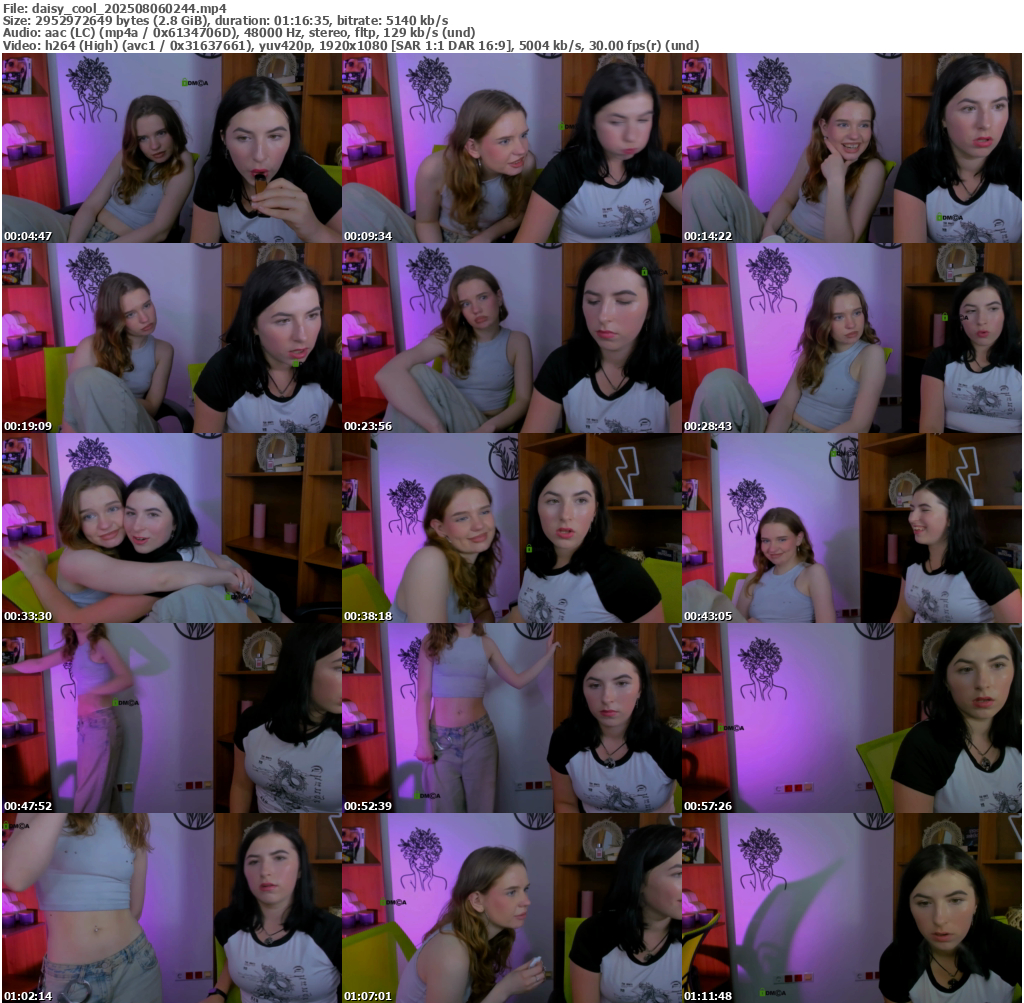Viewport: 1024px width, 1003px height.
Task: Select the thumbnail stamped 00:04:47
Action: point(171,148)
